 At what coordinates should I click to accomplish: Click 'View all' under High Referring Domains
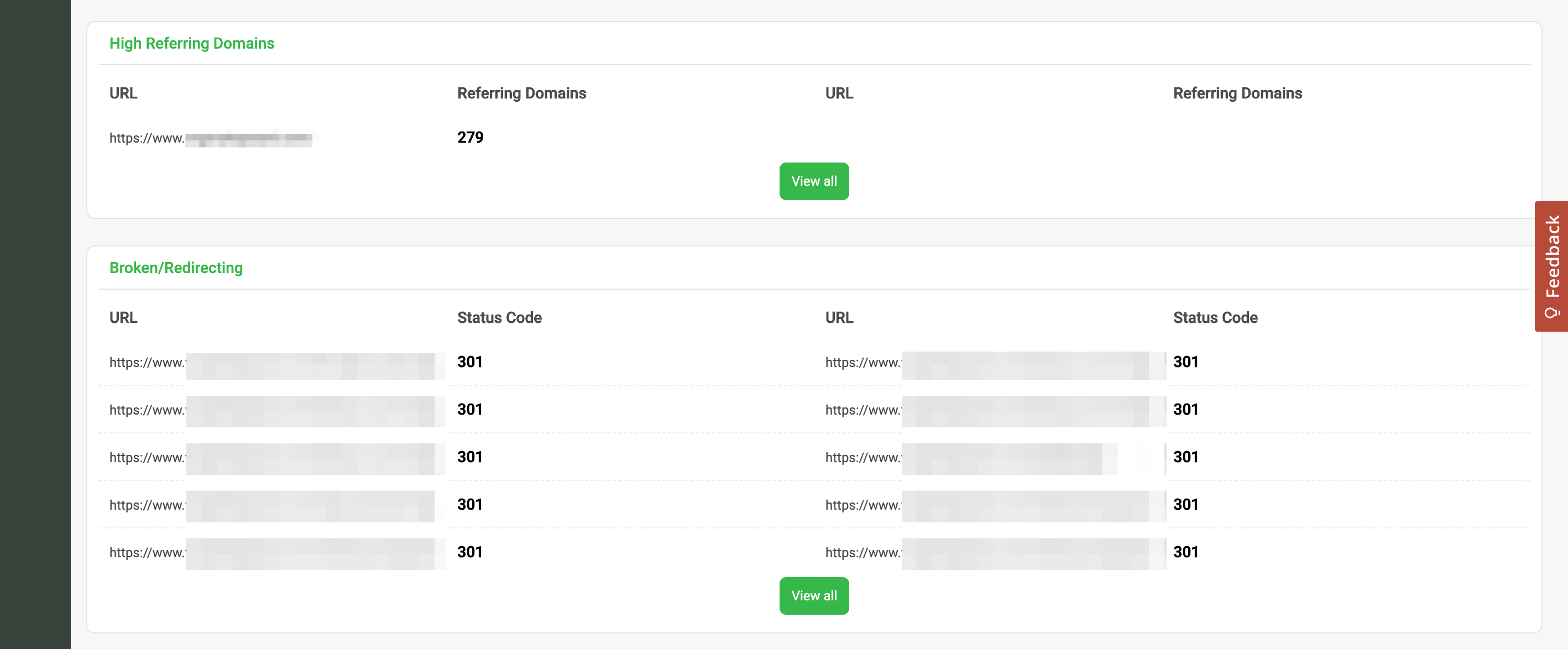tap(814, 181)
